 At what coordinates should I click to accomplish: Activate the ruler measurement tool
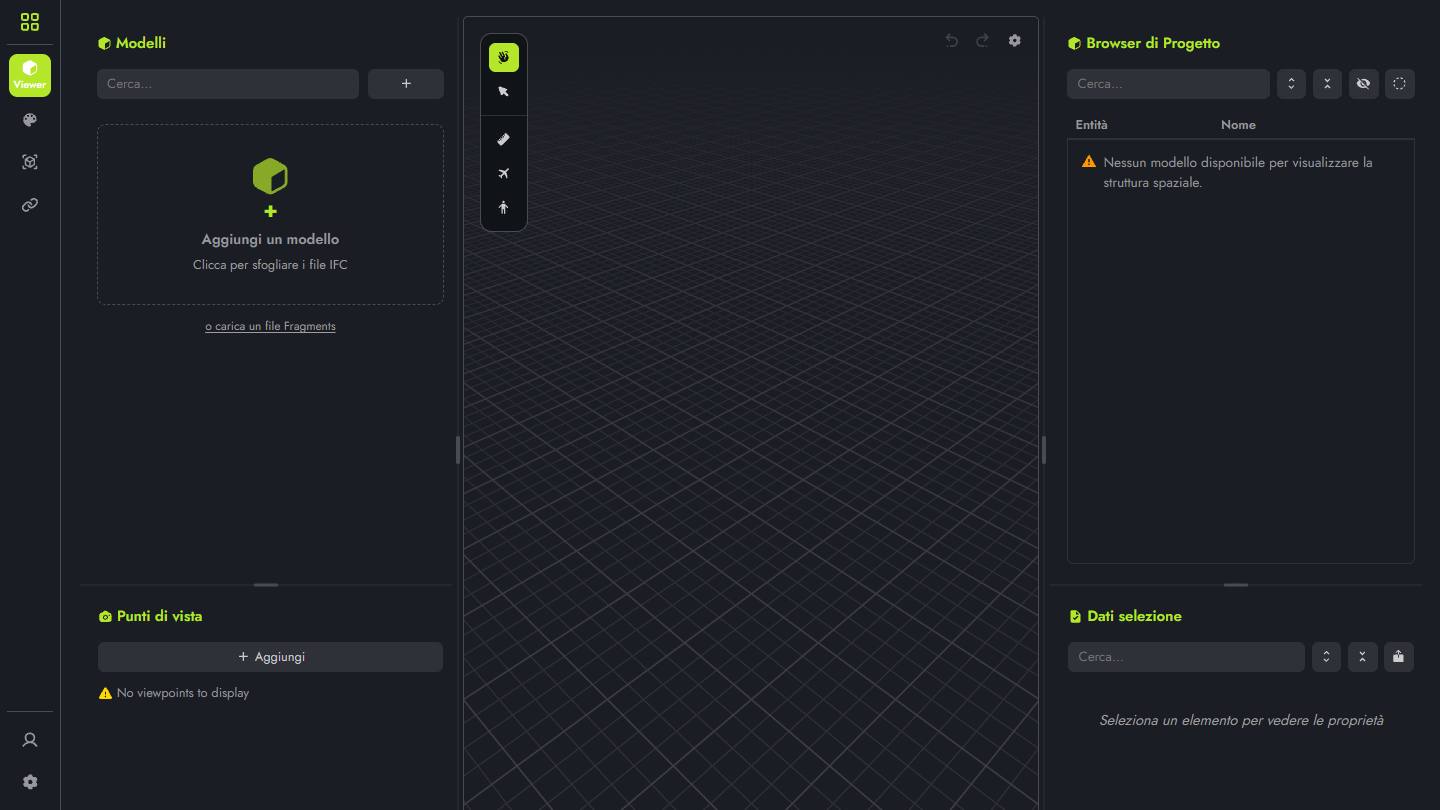504,139
